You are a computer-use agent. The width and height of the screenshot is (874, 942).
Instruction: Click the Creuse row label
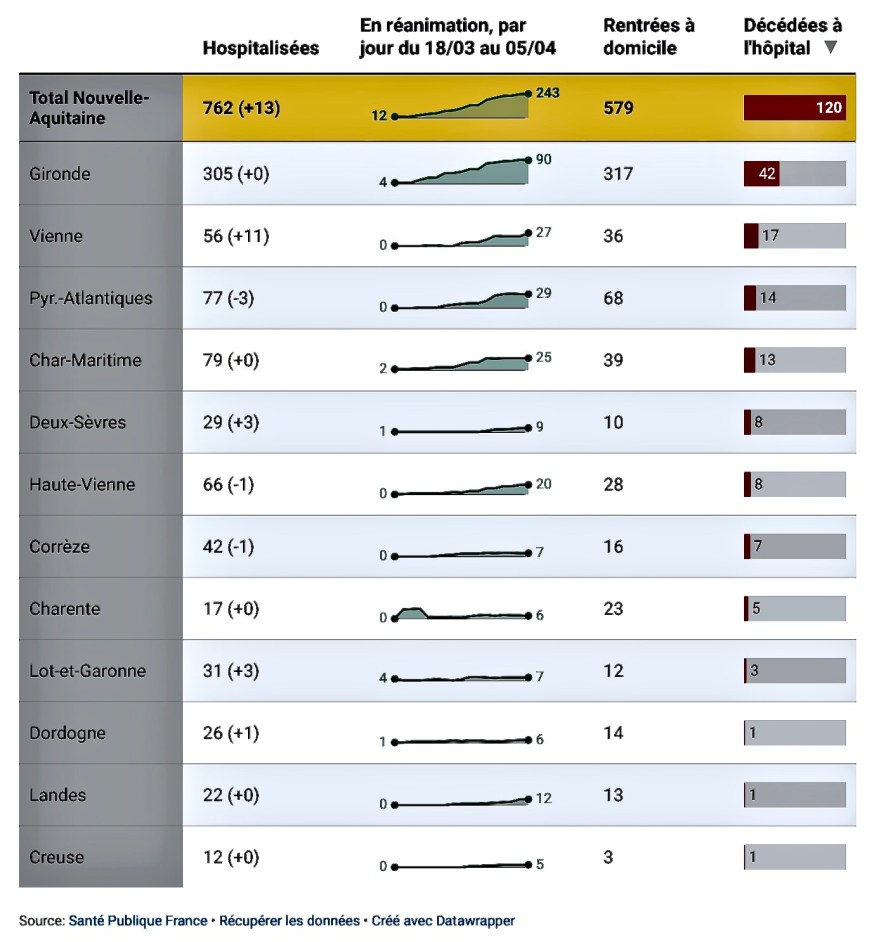(x=57, y=857)
